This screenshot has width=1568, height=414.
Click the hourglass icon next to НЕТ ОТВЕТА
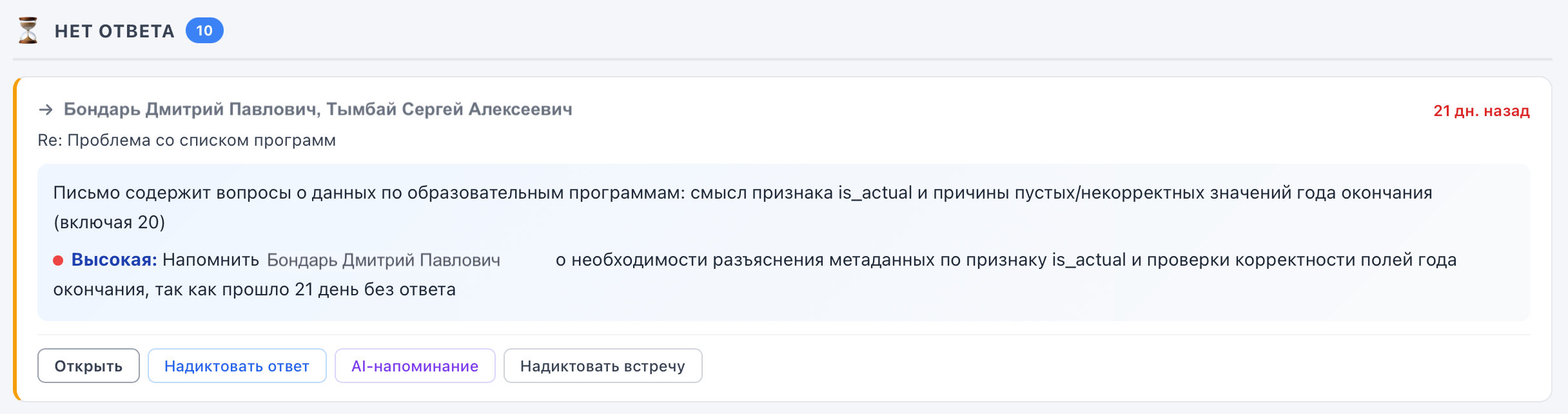click(27, 30)
